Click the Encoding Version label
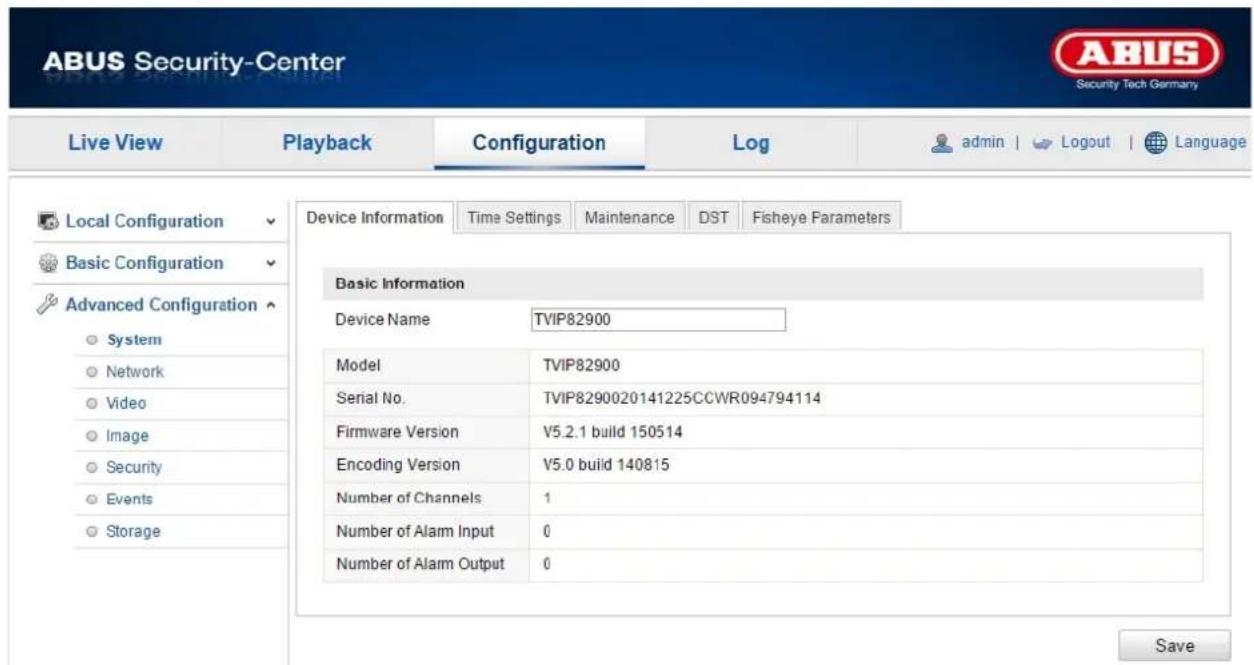This screenshot has height=665, width=1254. click(x=398, y=465)
